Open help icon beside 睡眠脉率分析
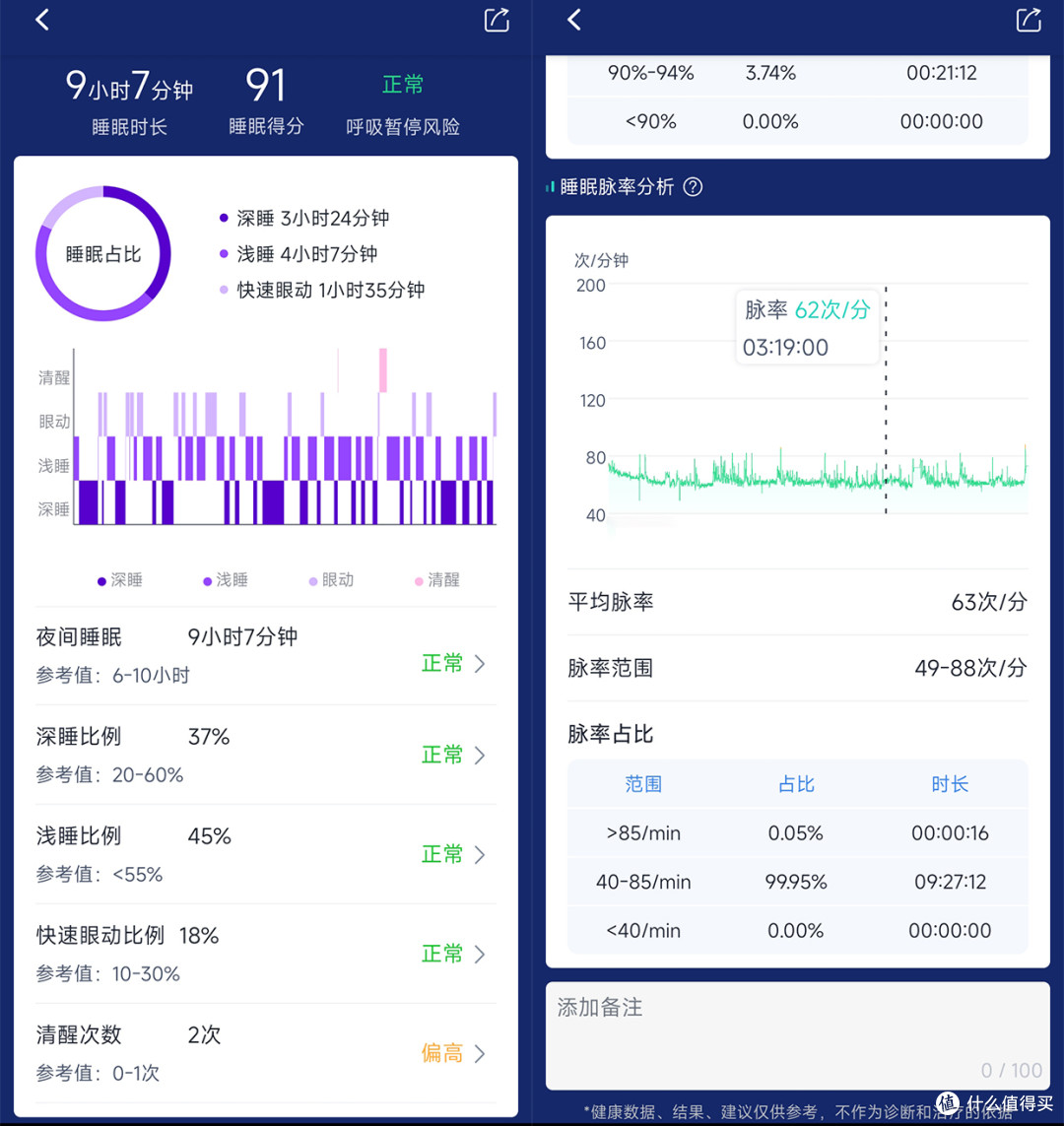This screenshot has width=1064, height=1126. coord(693,187)
